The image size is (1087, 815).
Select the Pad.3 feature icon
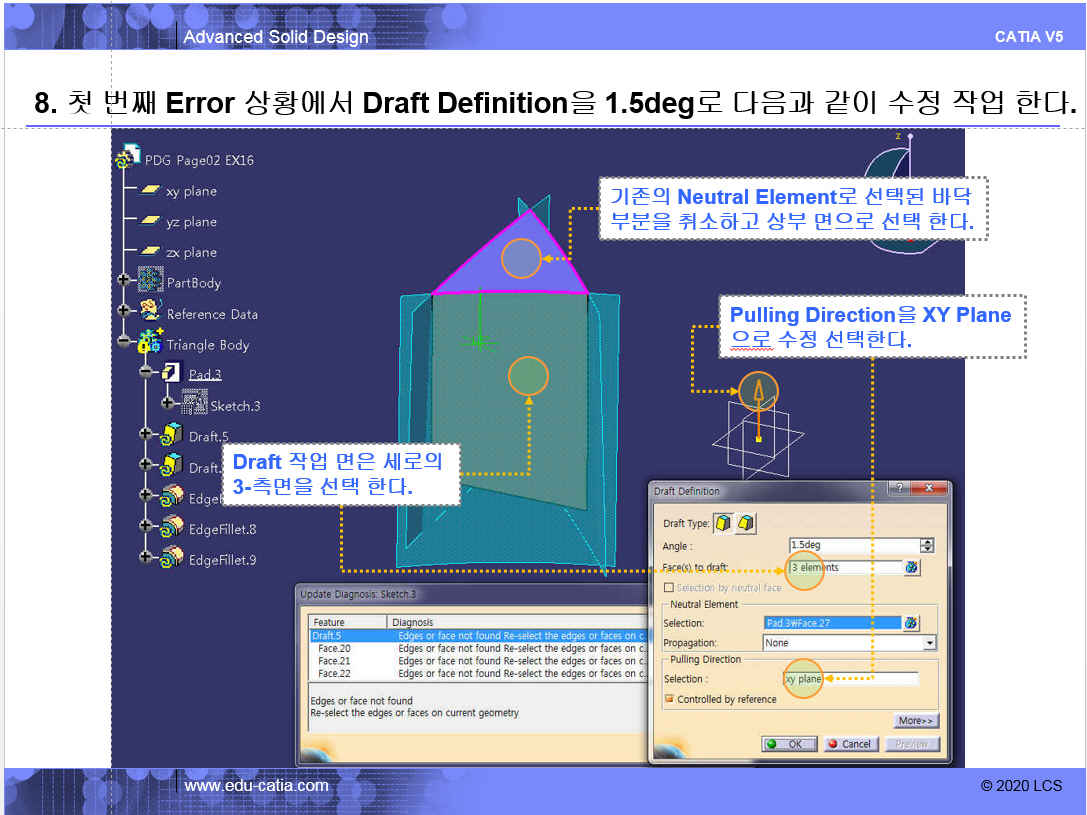172,373
